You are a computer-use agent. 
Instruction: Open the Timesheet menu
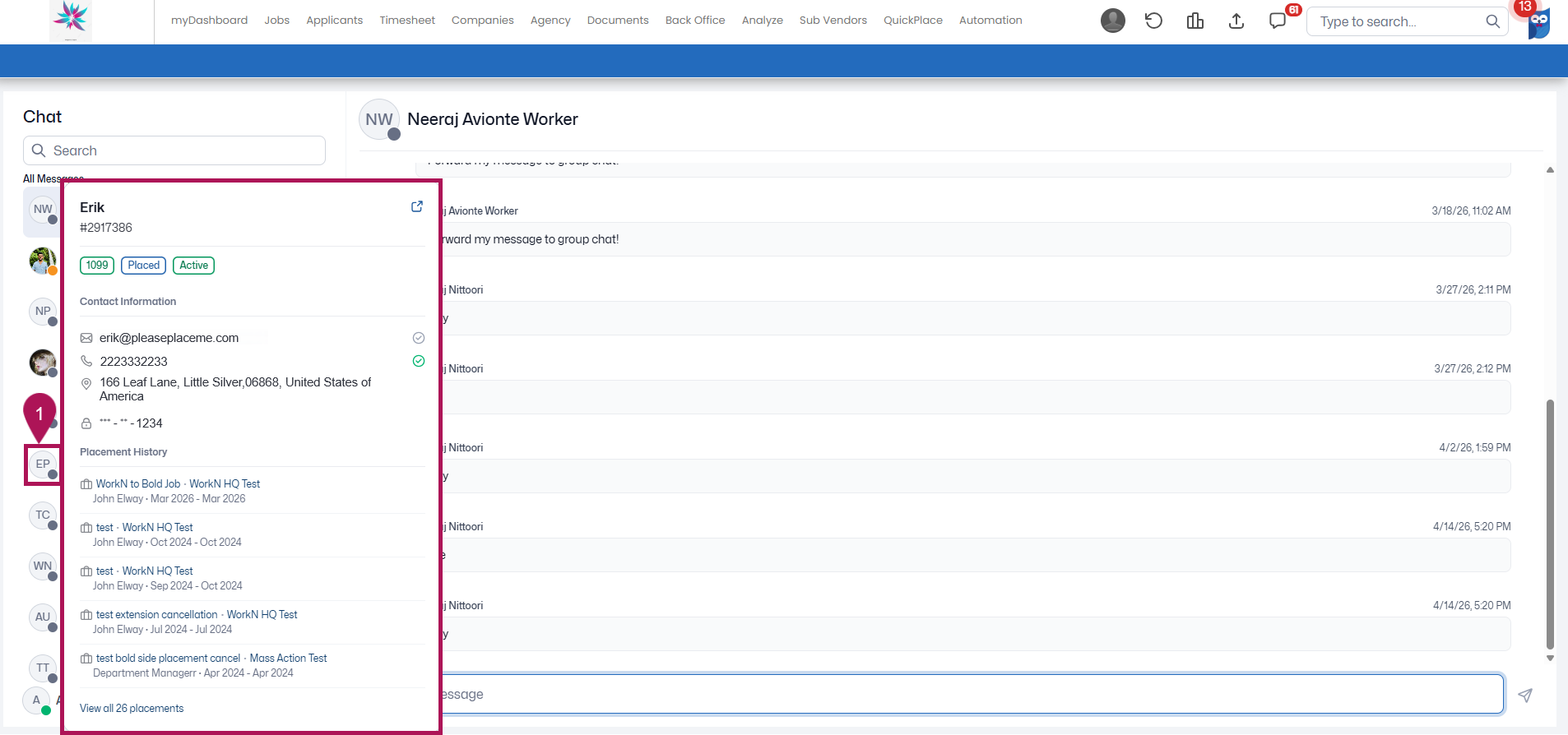coord(407,21)
